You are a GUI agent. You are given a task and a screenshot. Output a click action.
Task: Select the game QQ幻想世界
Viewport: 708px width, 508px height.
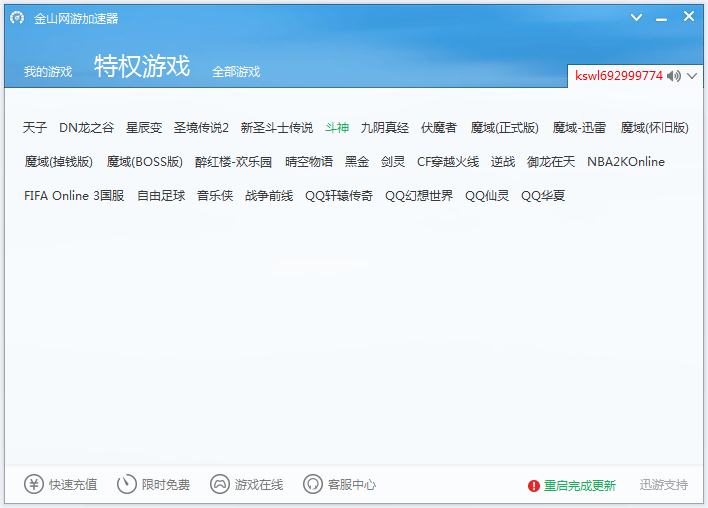419,196
